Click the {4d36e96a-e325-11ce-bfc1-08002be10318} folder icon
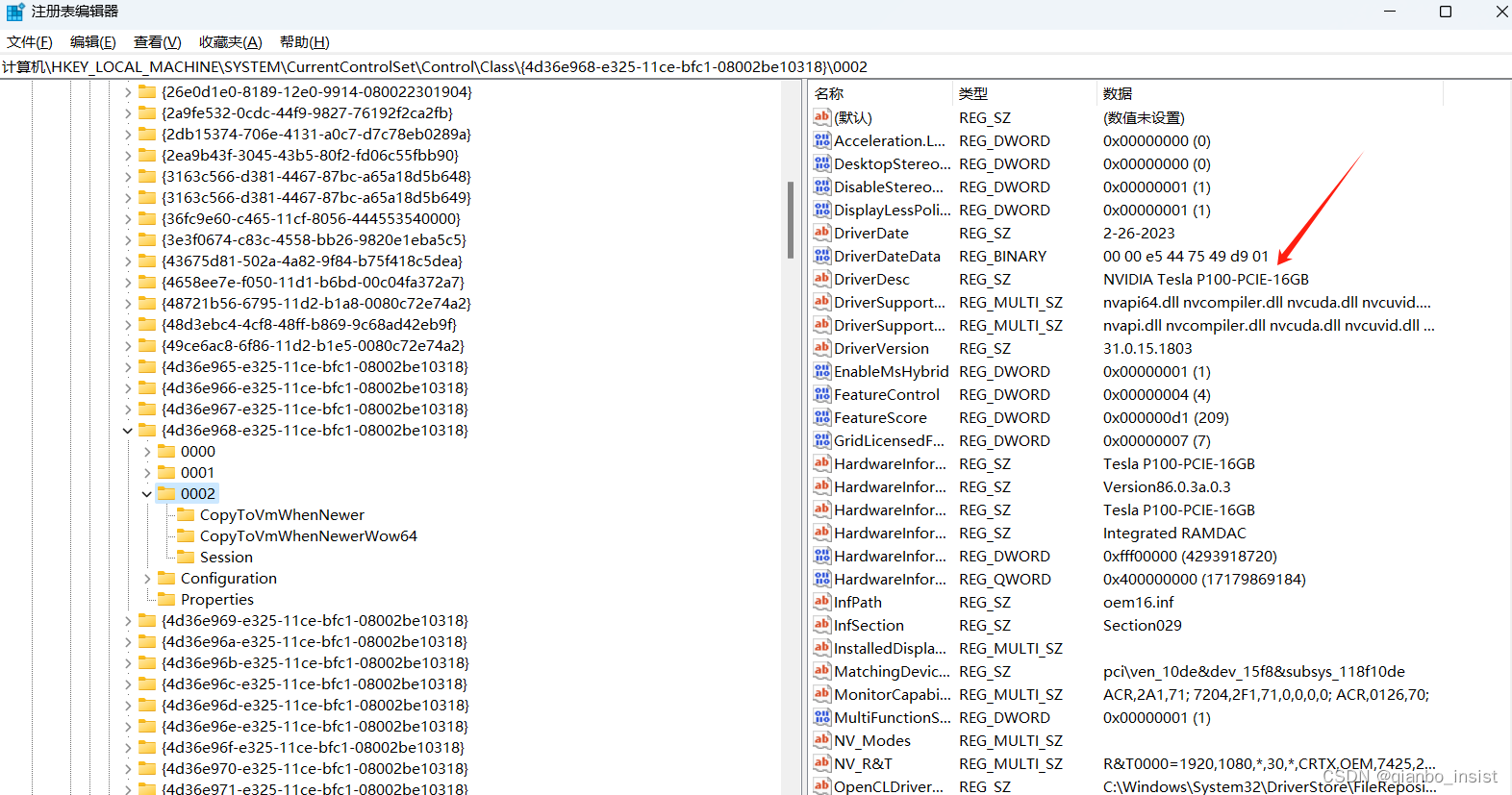Viewport: 1512px width, 795px height. pos(147,641)
